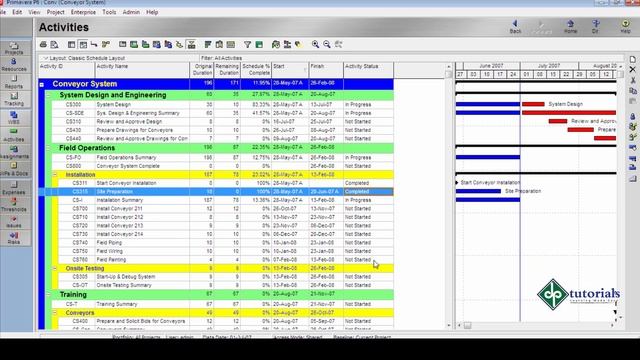
Task: Click the Gantt Chart view toolbar icon
Action: tap(83, 44)
